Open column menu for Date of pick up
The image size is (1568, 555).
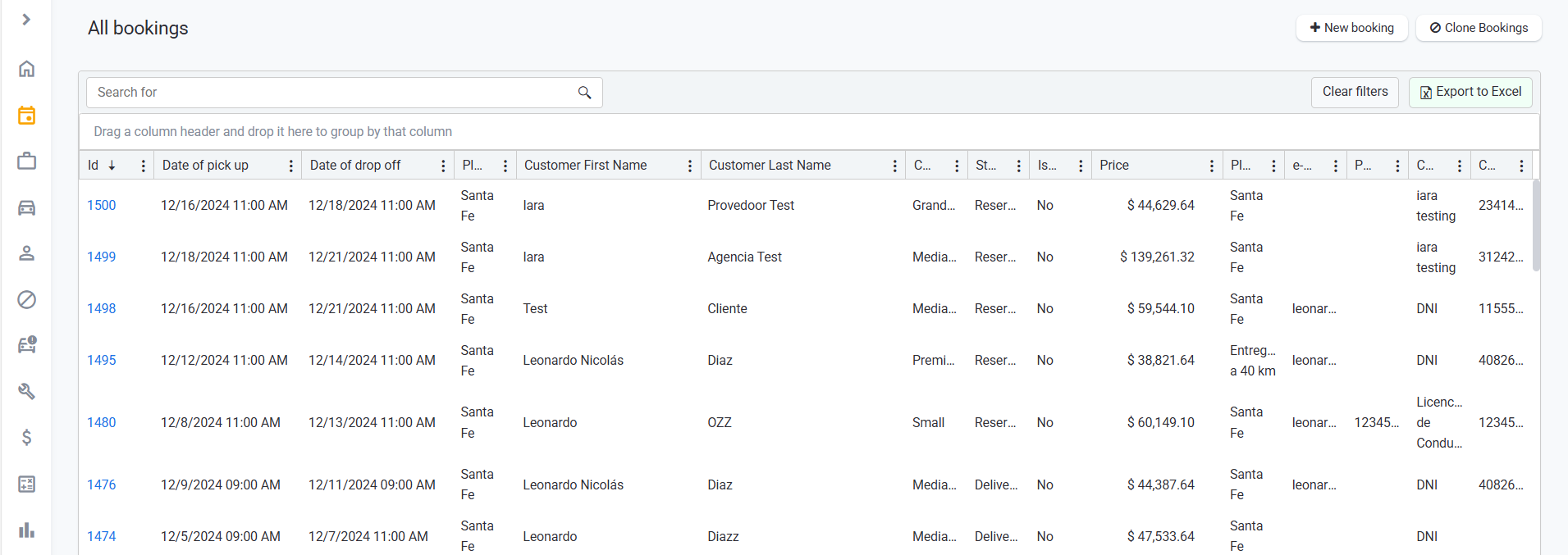click(290, 166)
